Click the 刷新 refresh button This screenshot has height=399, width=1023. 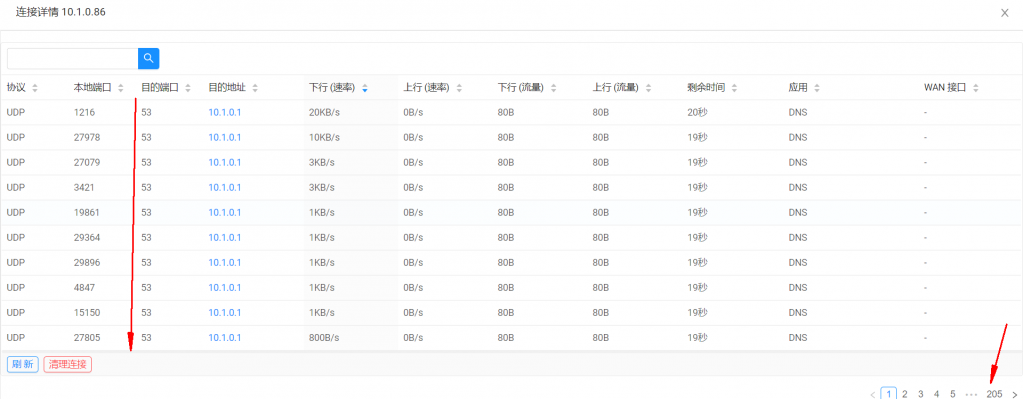click(23, 364)
